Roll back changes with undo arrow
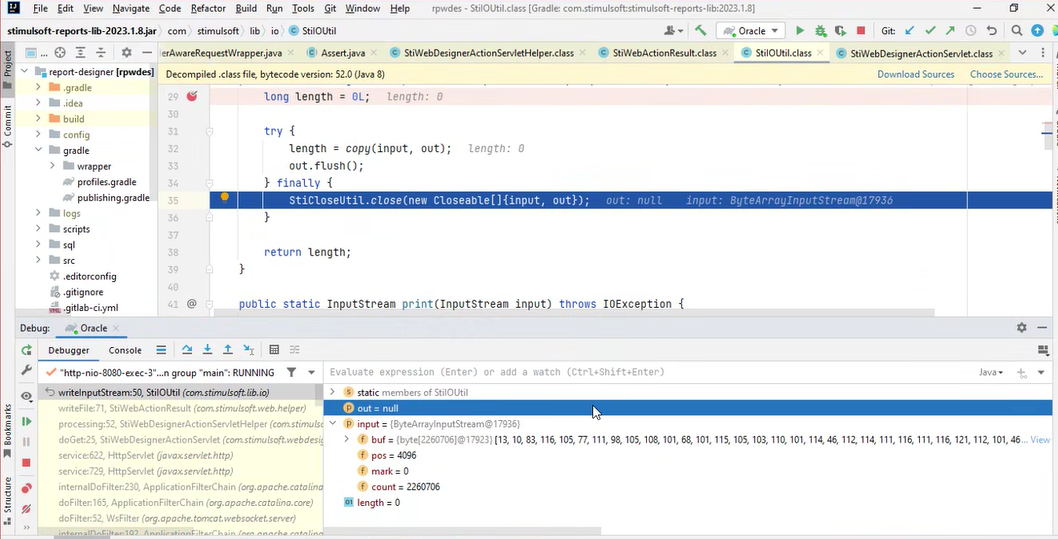 (x=991, y=30)
